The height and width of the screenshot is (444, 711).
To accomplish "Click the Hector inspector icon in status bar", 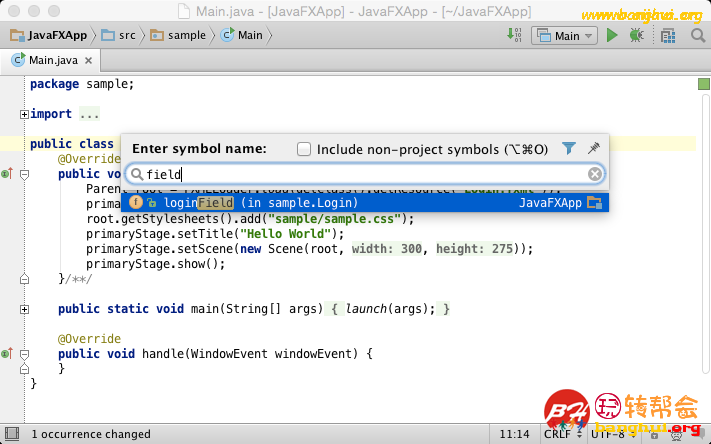I will (676, 434).
